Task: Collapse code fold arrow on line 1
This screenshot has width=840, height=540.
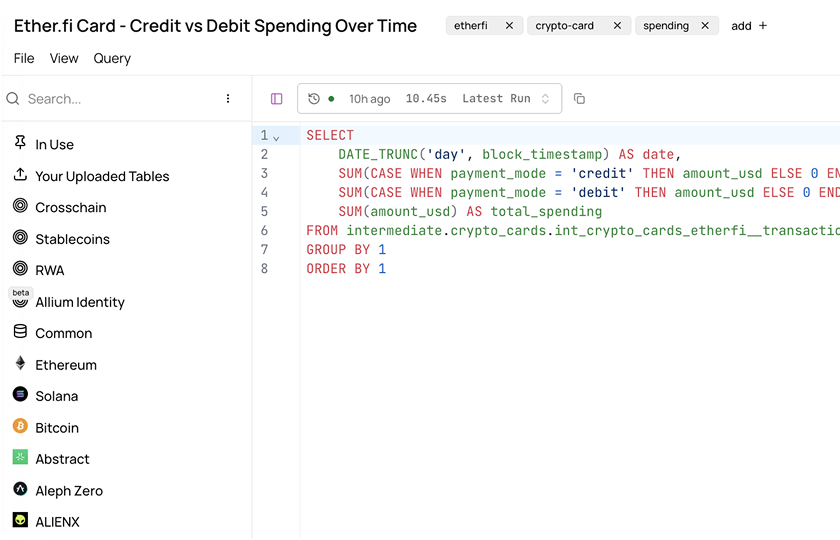Action: pyautogui.click(x=276, y=138)
